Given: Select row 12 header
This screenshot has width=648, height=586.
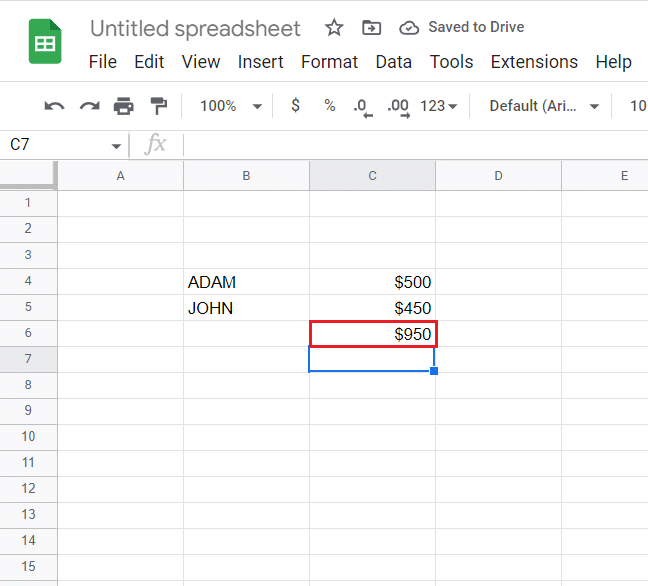Looking at the screenshot, I should tap(28, 488).
